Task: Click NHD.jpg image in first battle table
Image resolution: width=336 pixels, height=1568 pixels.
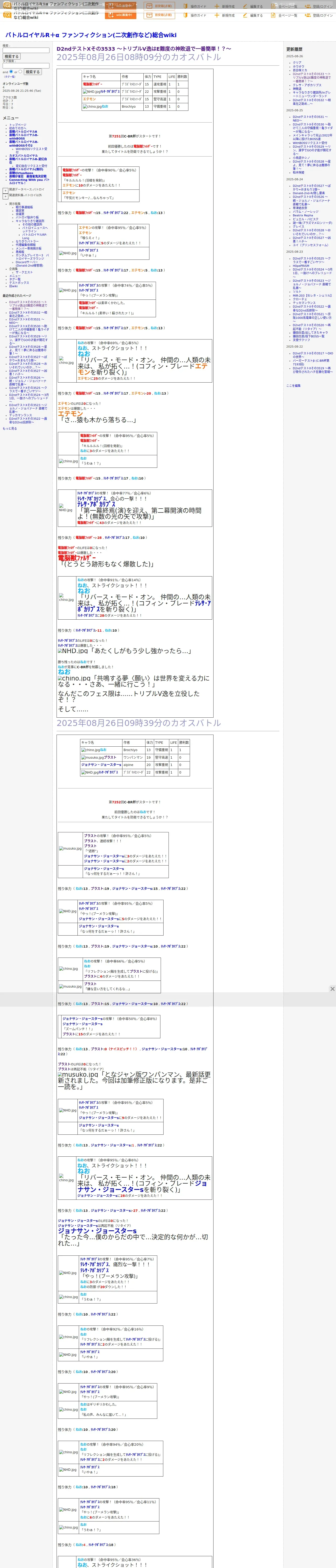Action: (92, 92)
